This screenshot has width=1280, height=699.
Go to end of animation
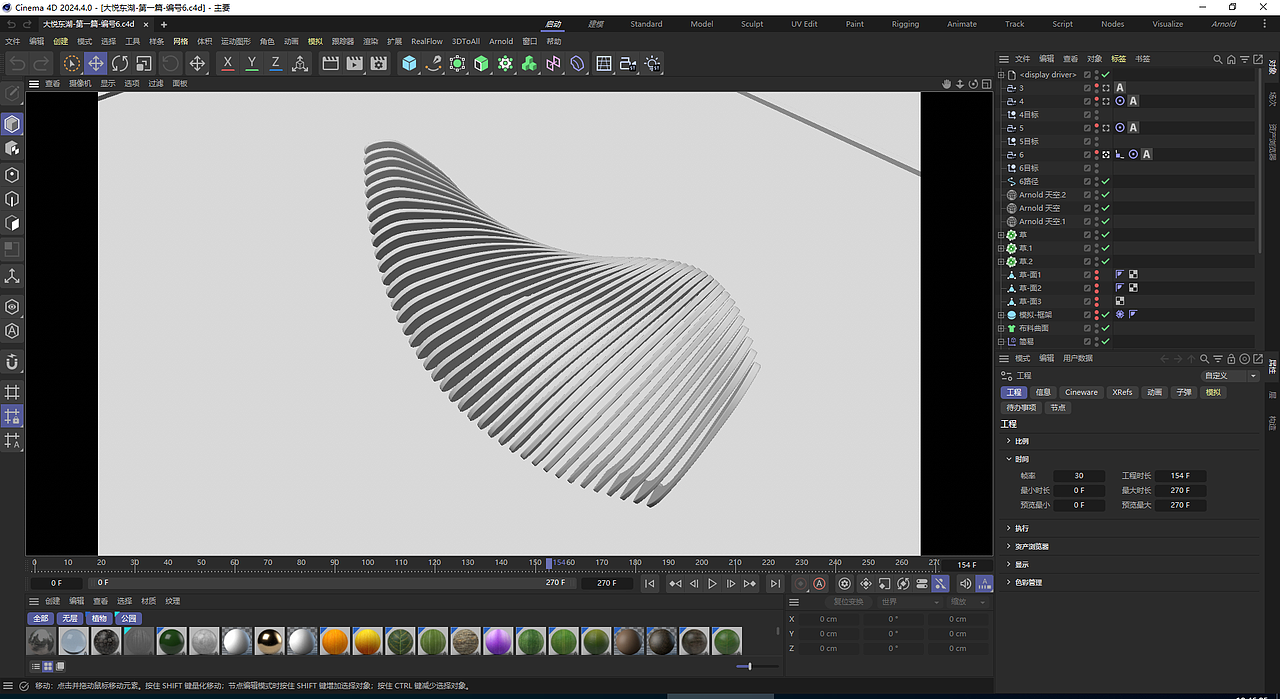[774, 583]
